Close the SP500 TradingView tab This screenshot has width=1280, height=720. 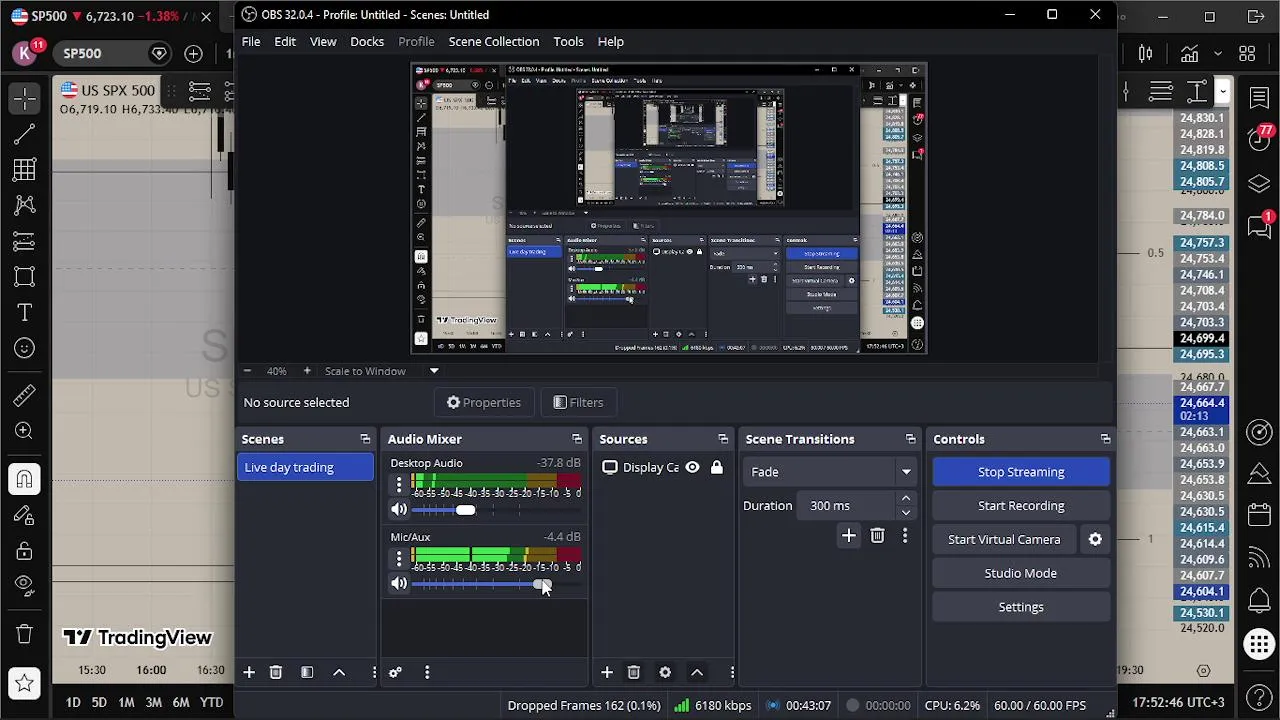click(206, 17)
